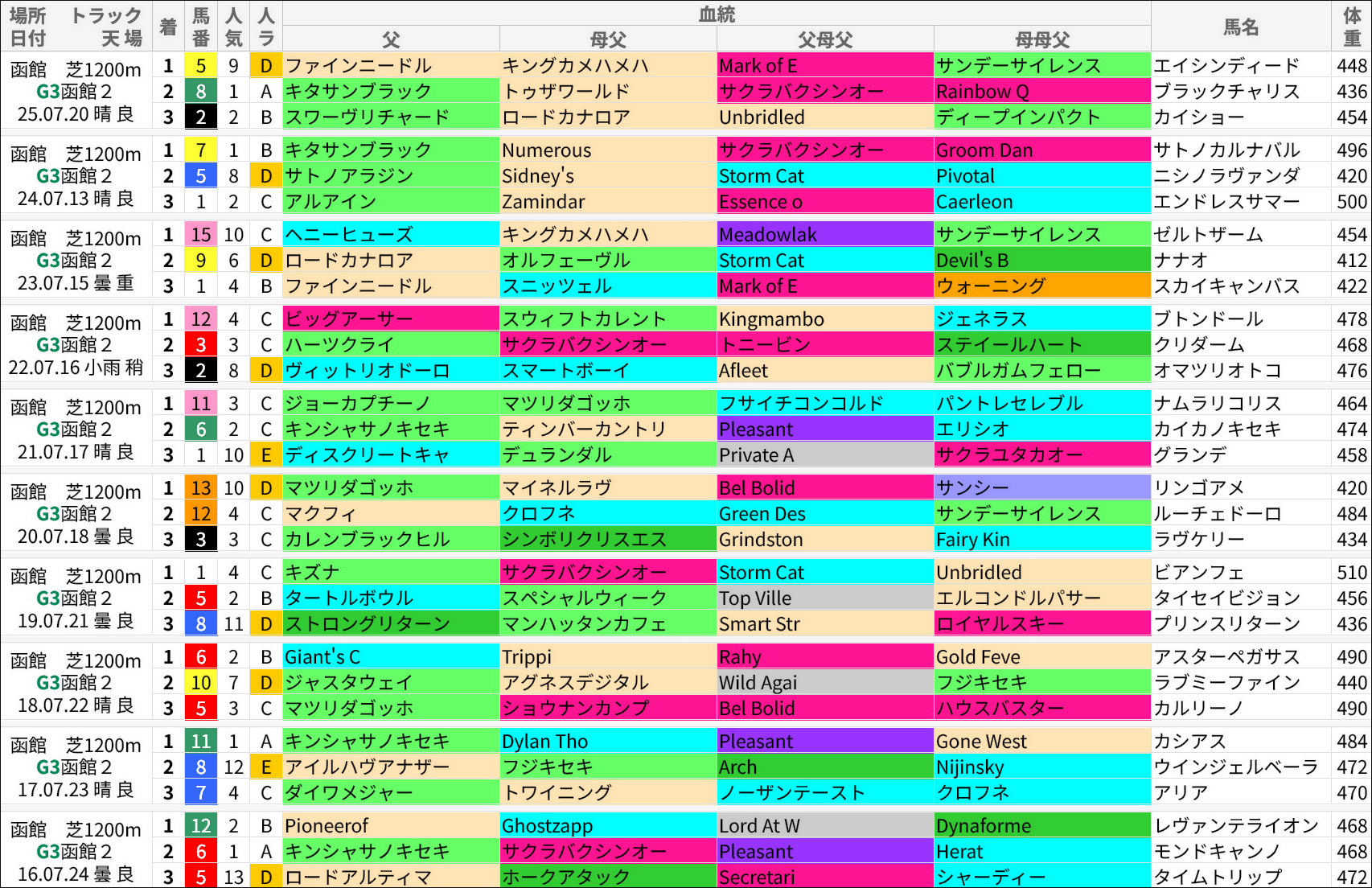Click the sire cell スワーヴリチャード
Image resolution: width=1372 pixels, height=888 pixels.
click(391, 117)
